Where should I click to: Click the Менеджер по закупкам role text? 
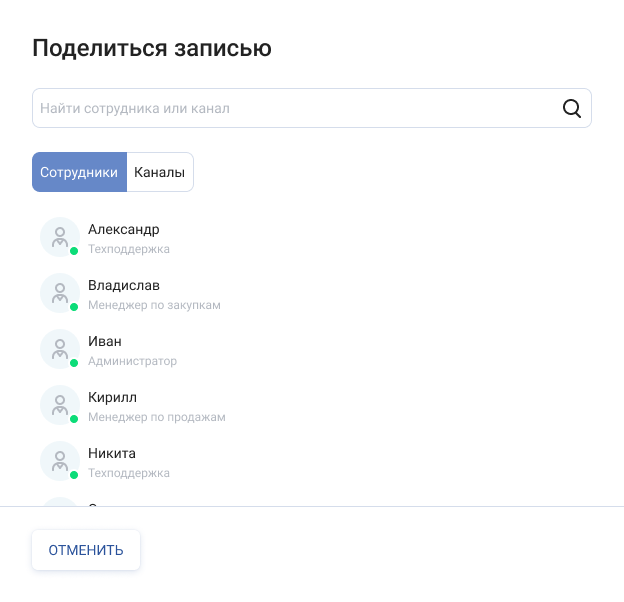(x=154, y=305)
